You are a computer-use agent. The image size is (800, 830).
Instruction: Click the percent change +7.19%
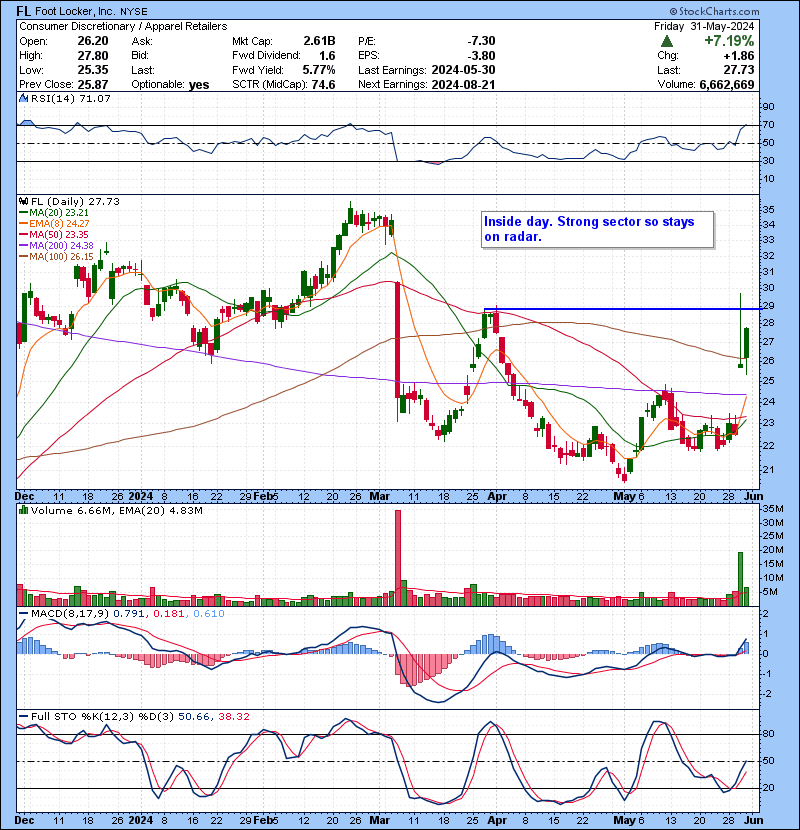(729, 41)
